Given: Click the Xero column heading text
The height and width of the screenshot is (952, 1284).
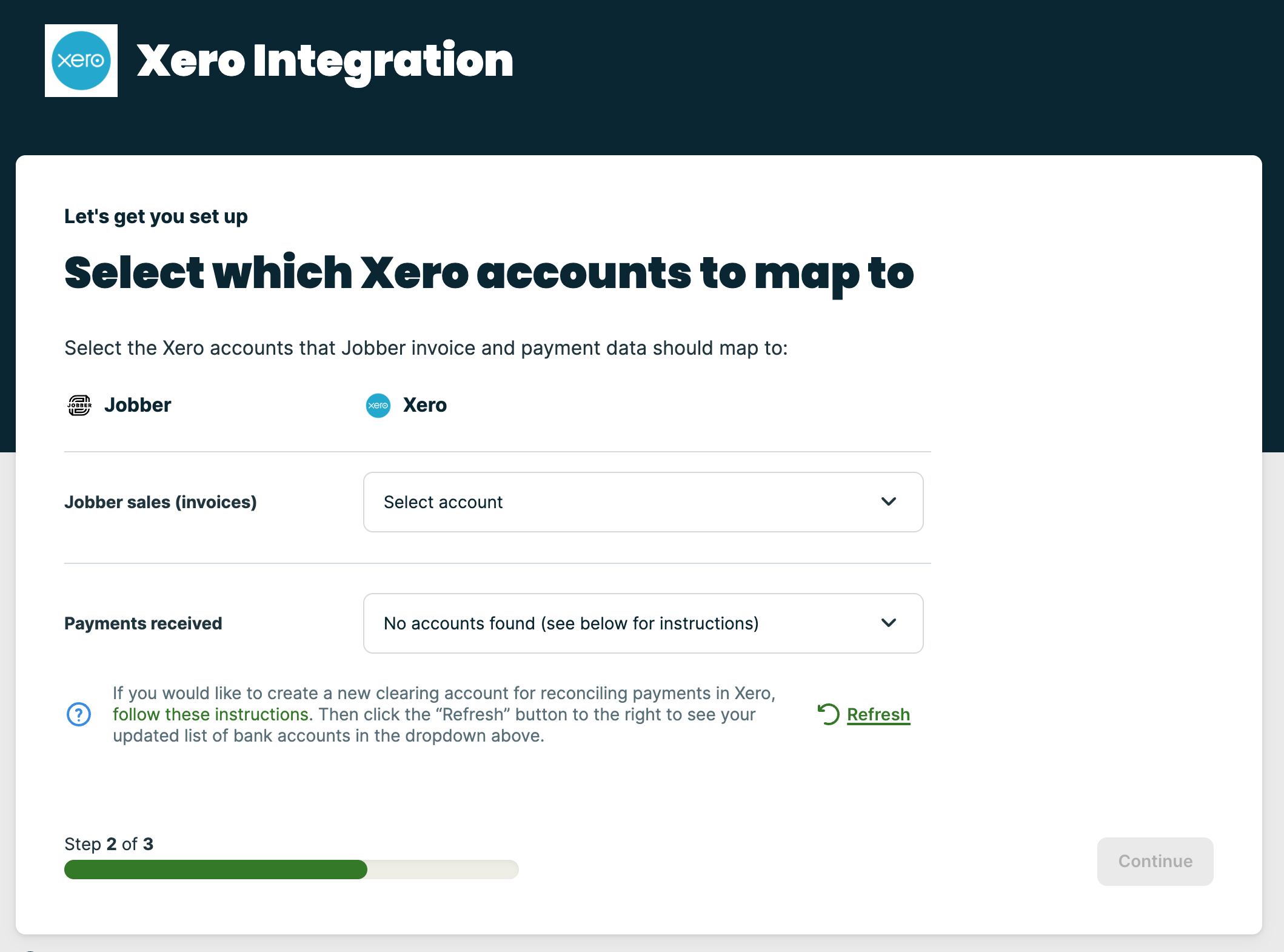Looking at the screenshot, I should [x=424, y=405].
